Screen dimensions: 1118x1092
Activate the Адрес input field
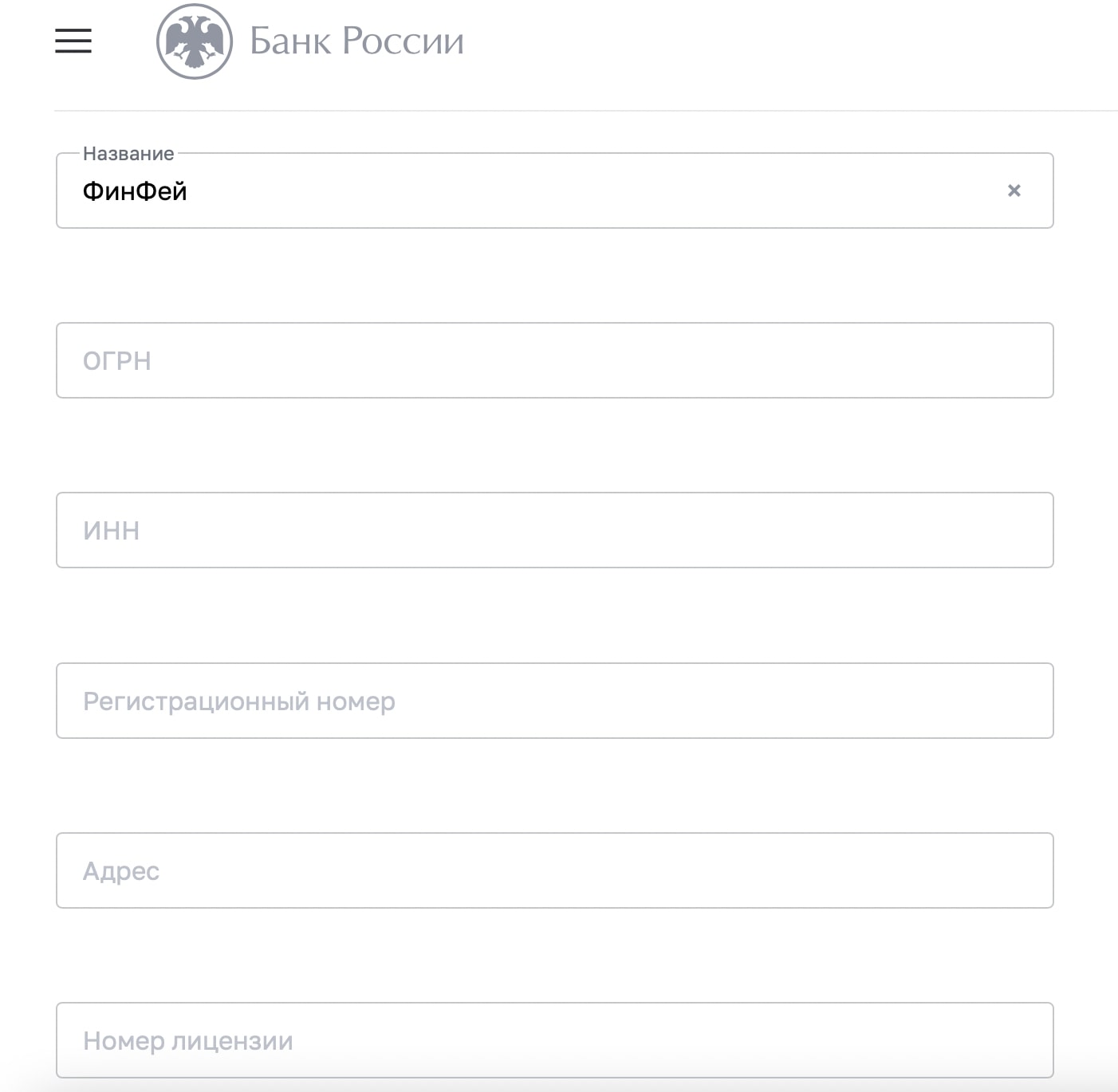[x=555, y=870]
